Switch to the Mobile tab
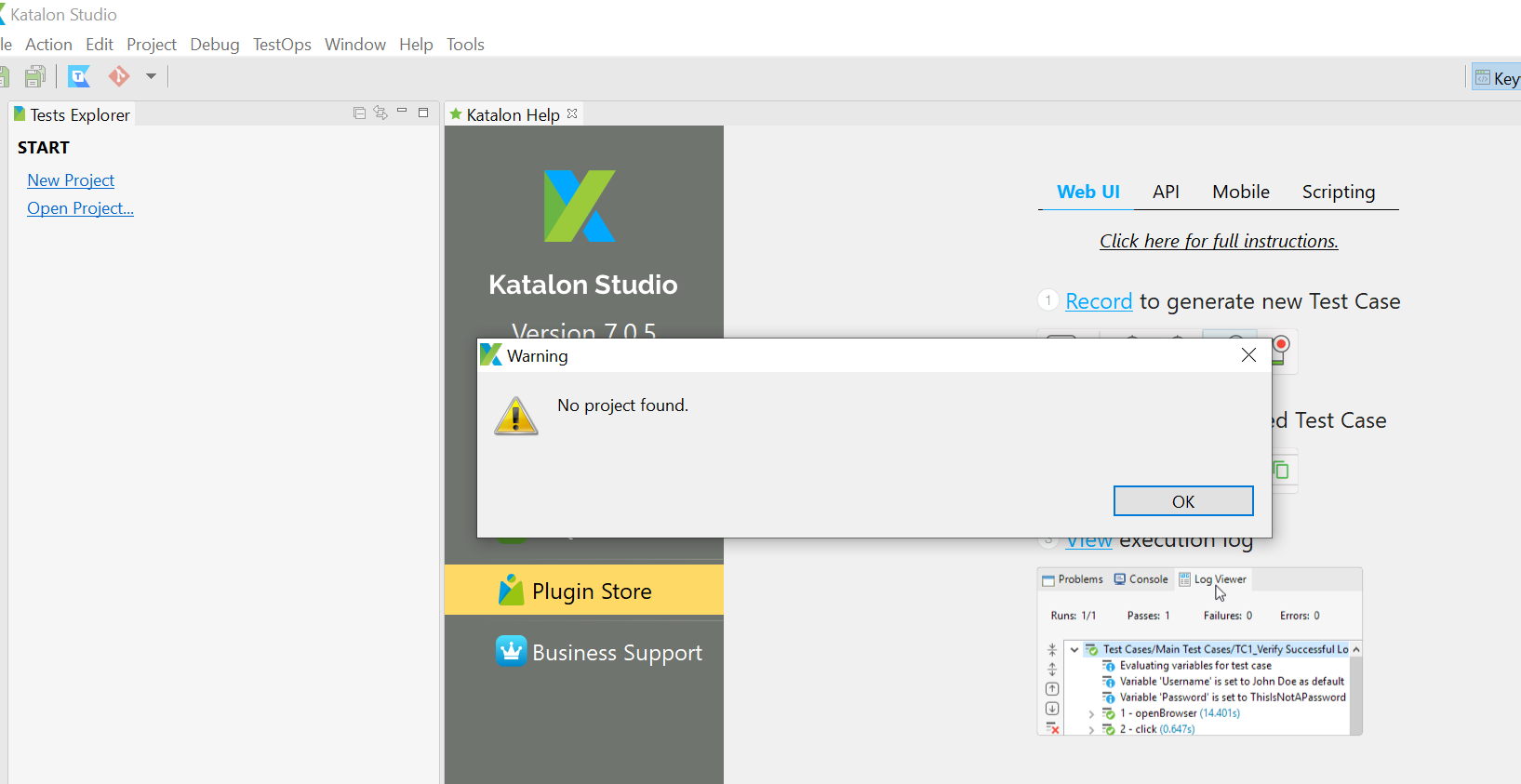The image size is (1521, 784). point(1241,192)
